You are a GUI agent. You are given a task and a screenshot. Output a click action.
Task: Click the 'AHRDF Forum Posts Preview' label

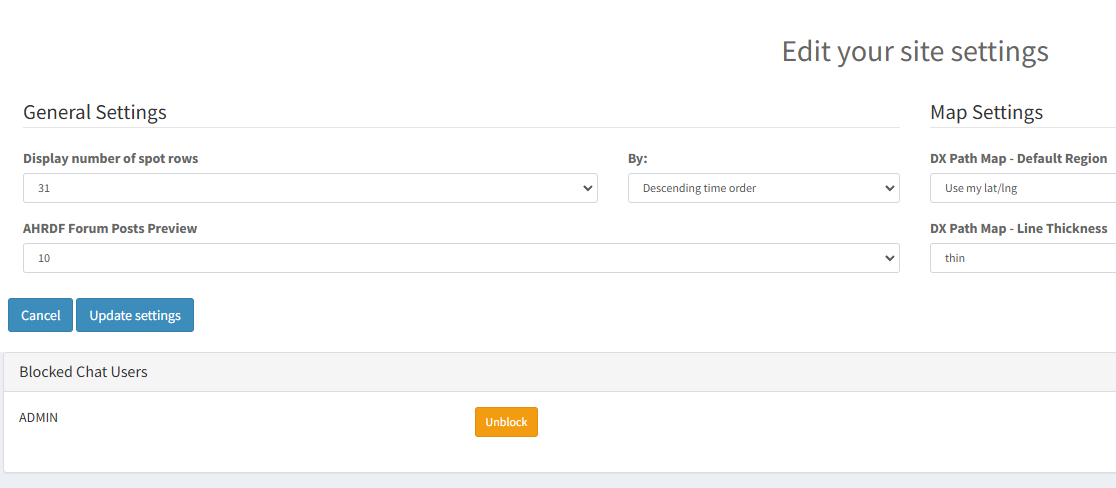click(110, 228)
